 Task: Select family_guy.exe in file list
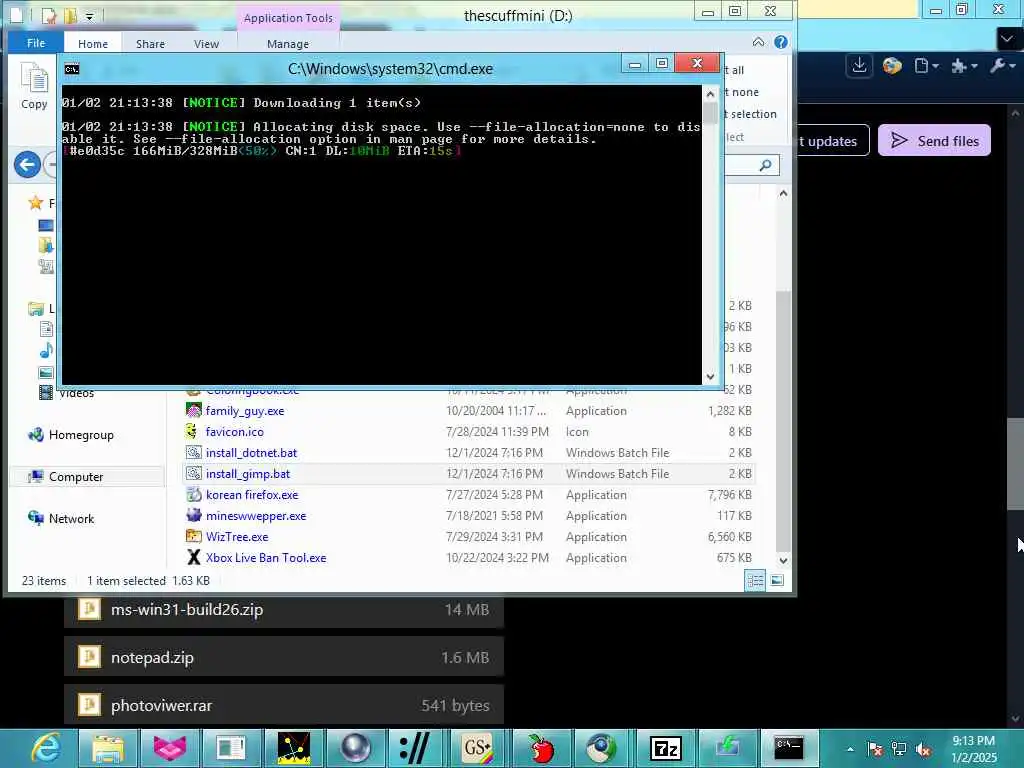tap(245, 411)
